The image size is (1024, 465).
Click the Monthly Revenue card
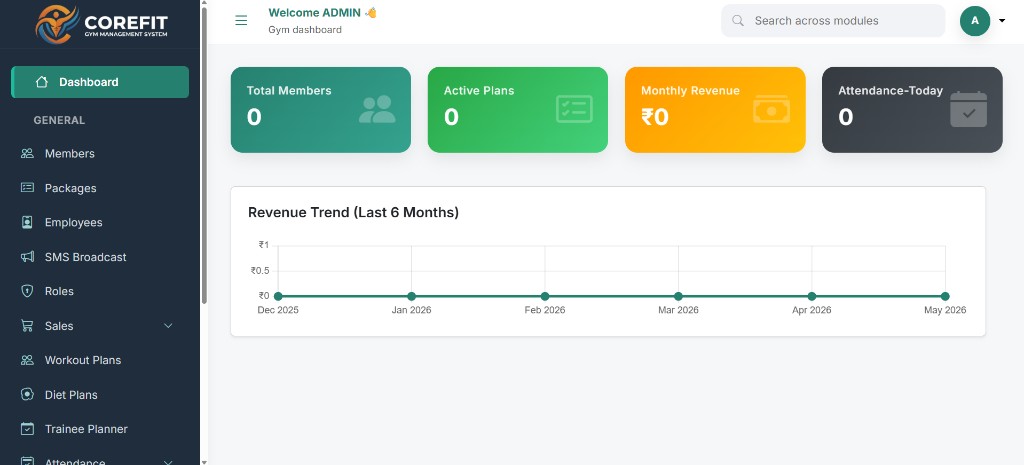coord(715,110)
